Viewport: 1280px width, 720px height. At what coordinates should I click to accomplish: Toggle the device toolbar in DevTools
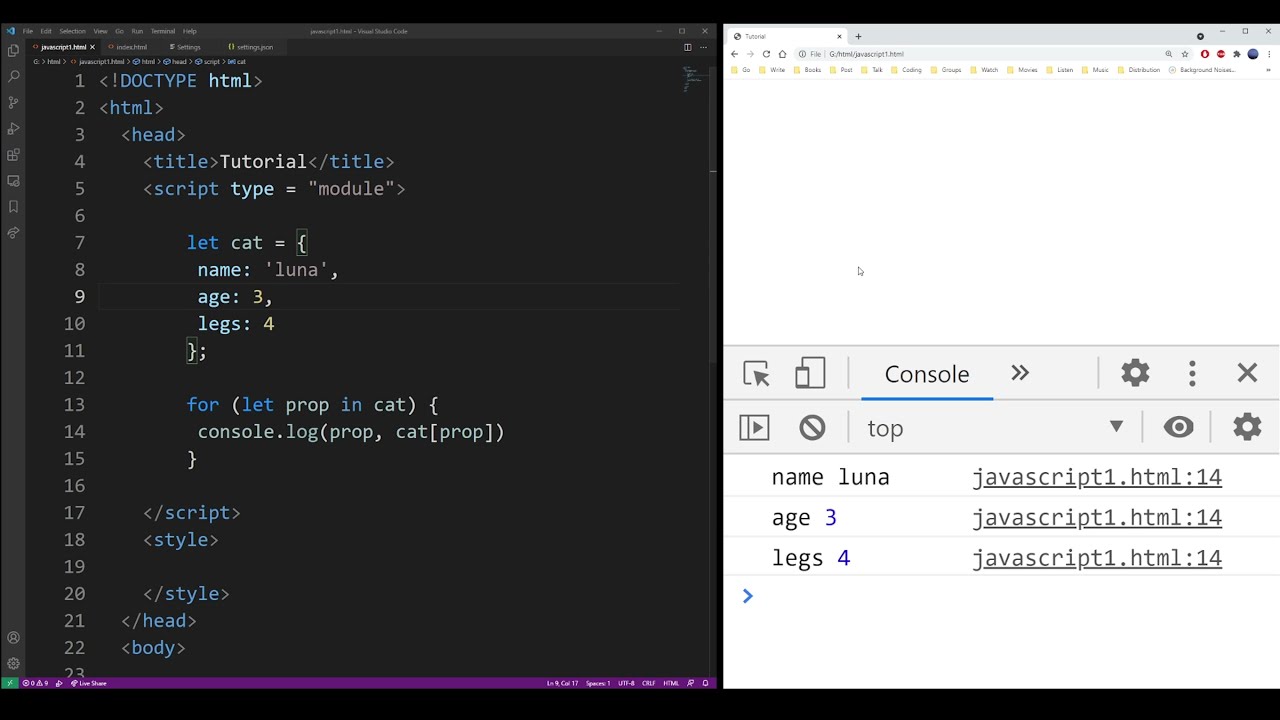[x=810, y=374]
